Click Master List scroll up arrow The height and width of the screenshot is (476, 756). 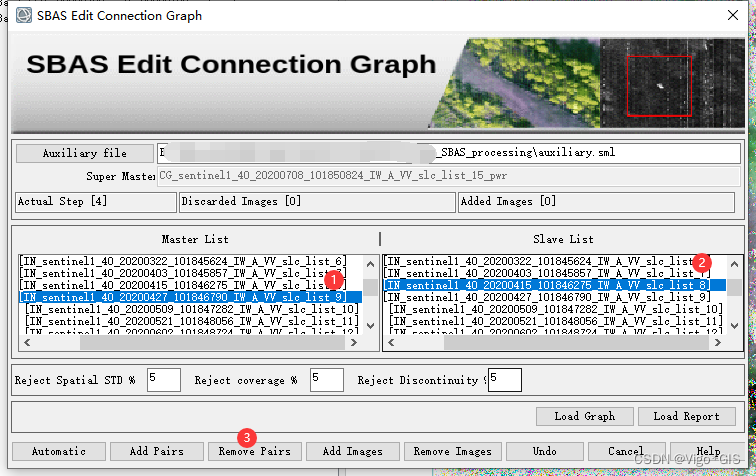(x=370, y=264)
